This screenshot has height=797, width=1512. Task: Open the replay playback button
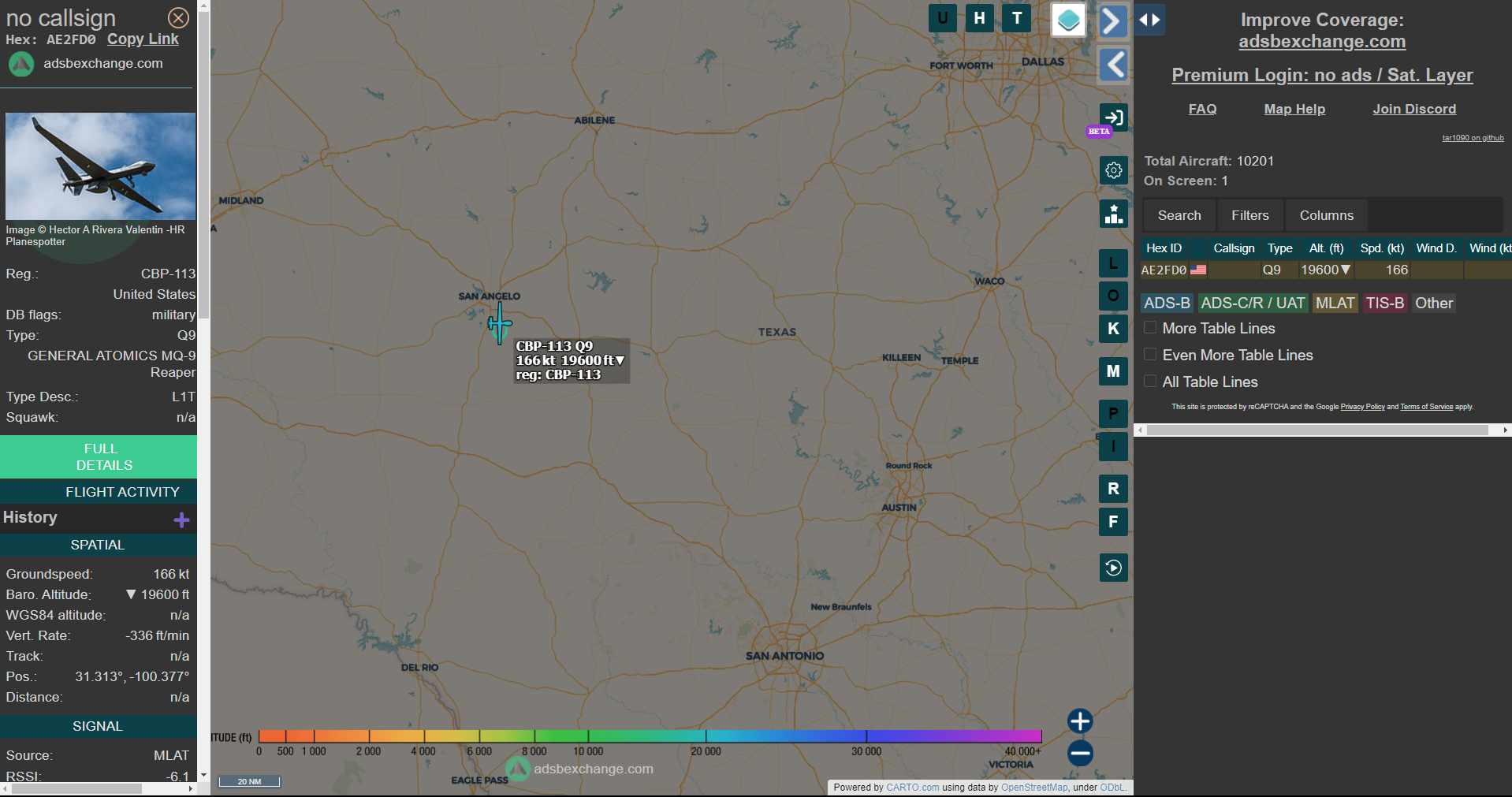(1113, 568)
